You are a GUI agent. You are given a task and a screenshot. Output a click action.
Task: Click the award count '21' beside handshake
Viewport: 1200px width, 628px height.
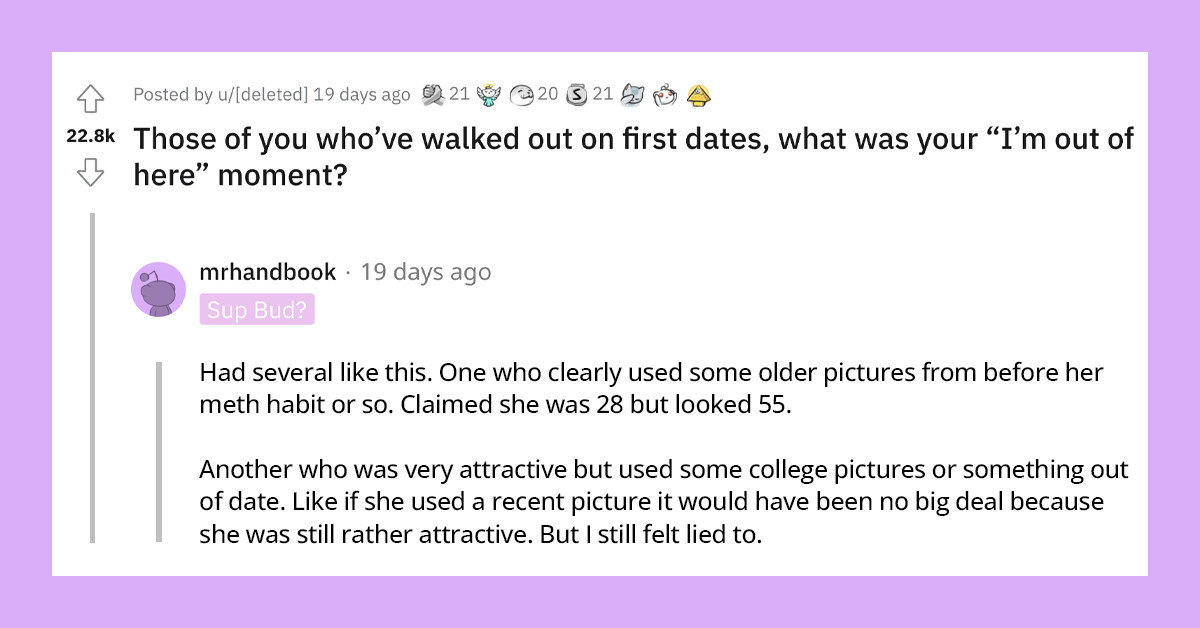click(459, 95)
